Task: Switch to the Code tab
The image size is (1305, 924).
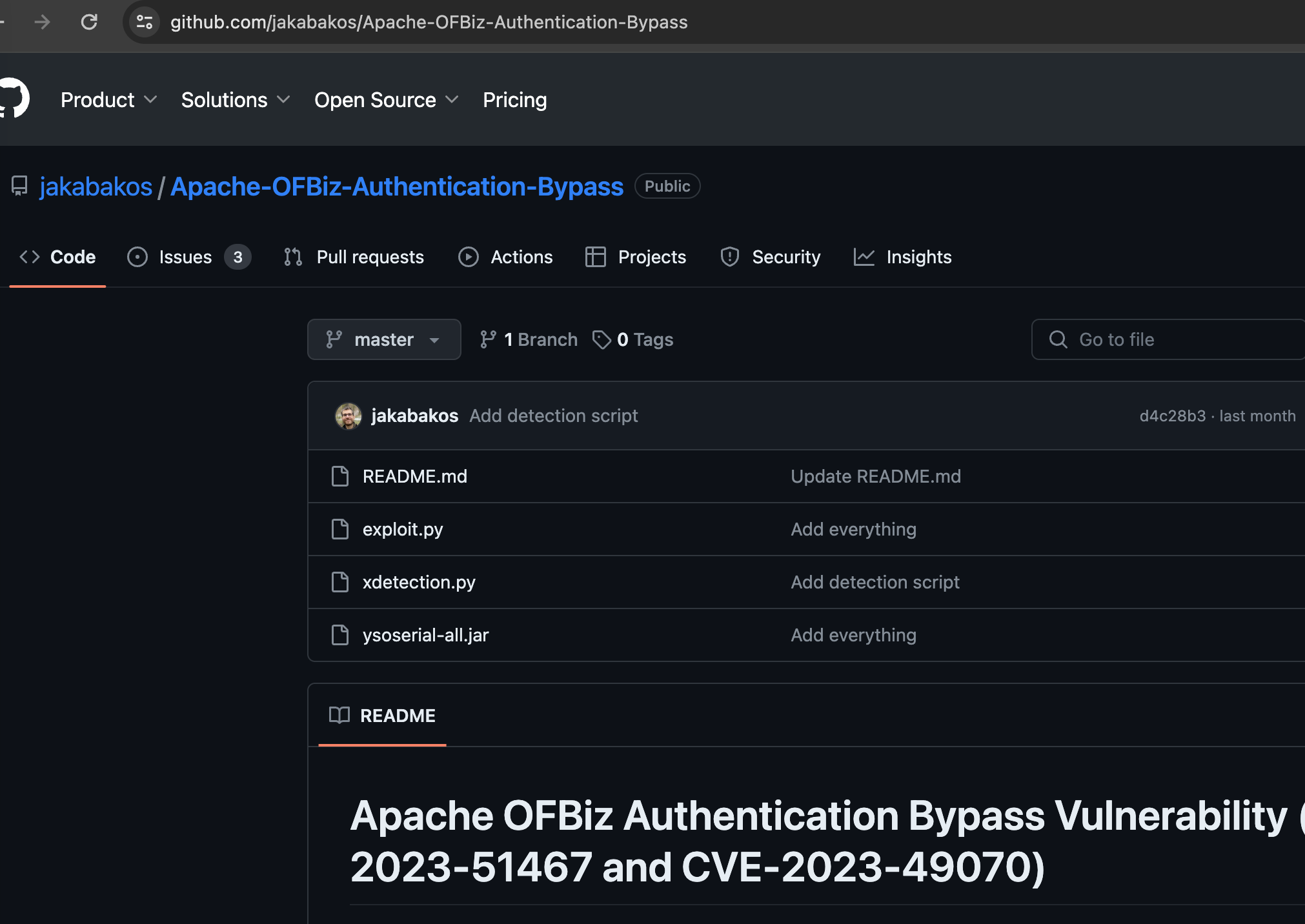Action: pyautogui.click(x=57, y=257)
